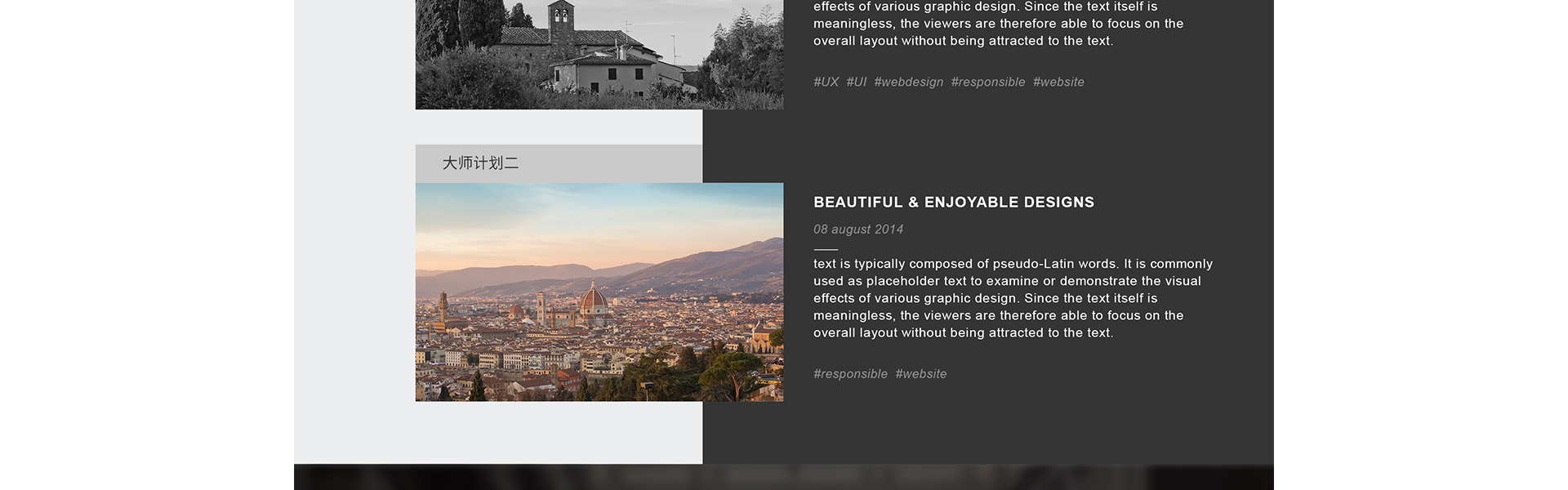Follow the #webdesign hashtag
This screenshot has height=490, width=1568.
[908, 82]
